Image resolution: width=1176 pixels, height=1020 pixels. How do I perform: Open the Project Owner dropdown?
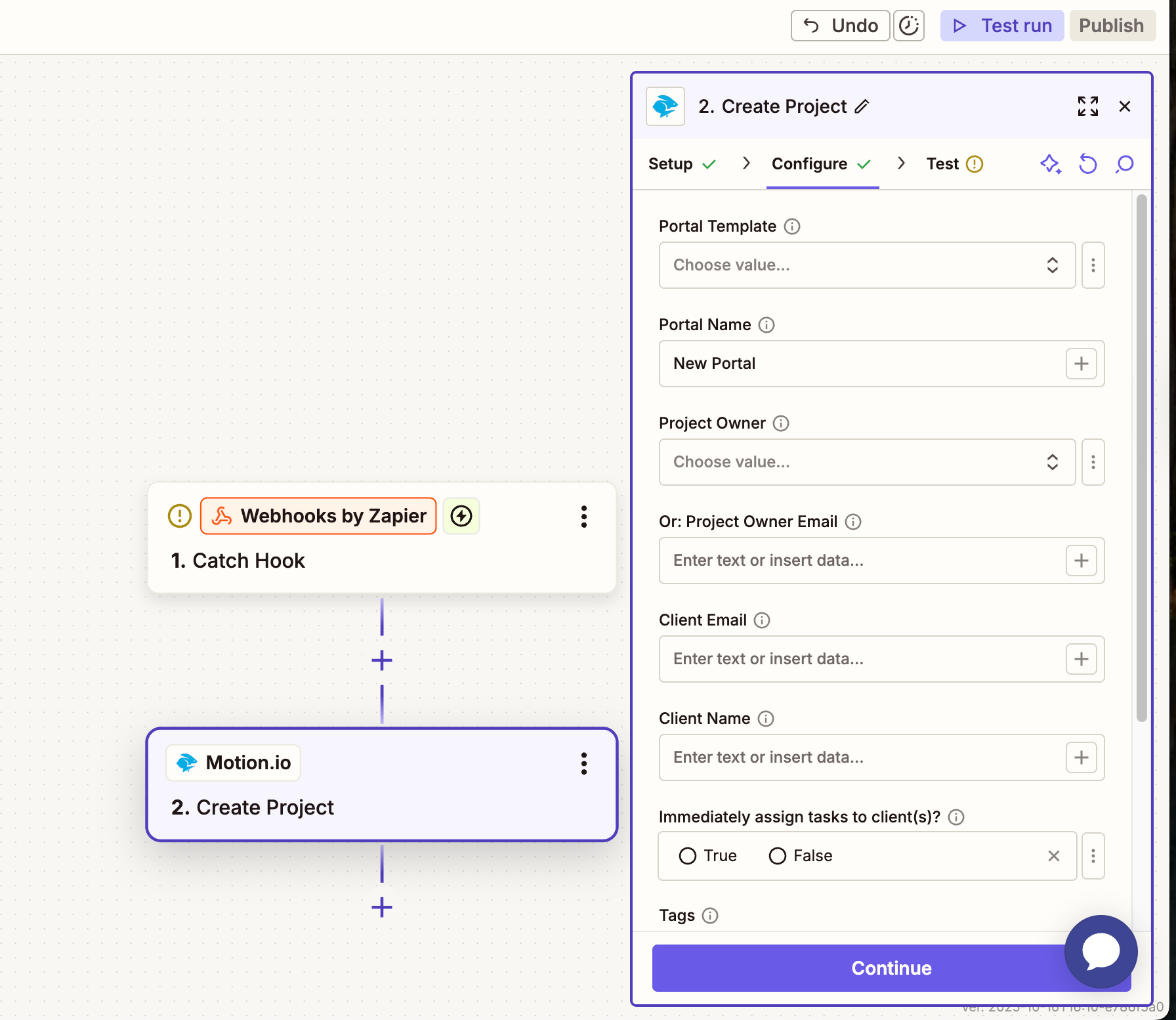[868, 462]
